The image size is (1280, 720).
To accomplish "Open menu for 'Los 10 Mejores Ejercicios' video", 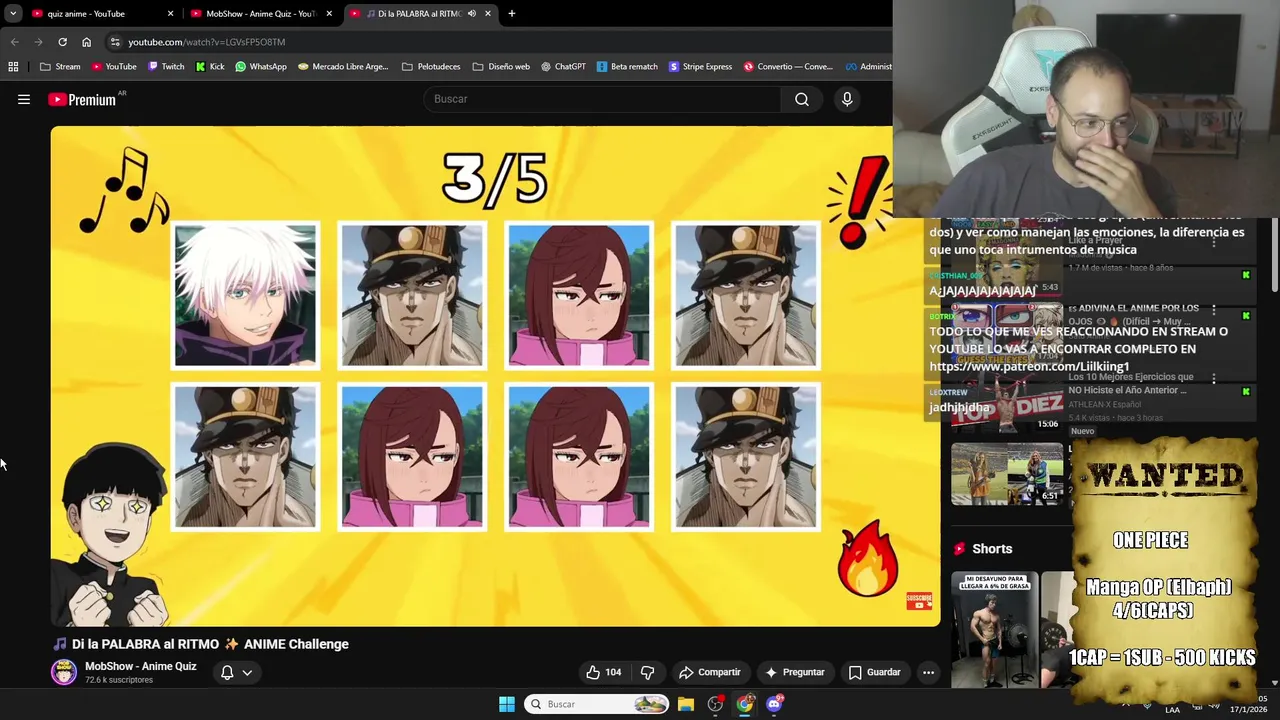I will click(1214, 379).
